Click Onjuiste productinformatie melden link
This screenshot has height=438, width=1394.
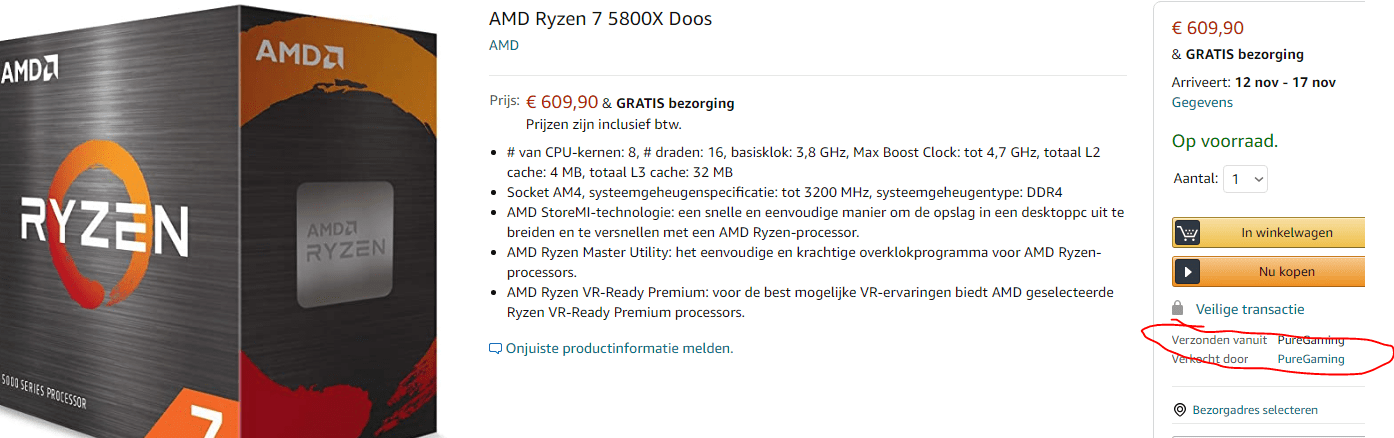620,349
